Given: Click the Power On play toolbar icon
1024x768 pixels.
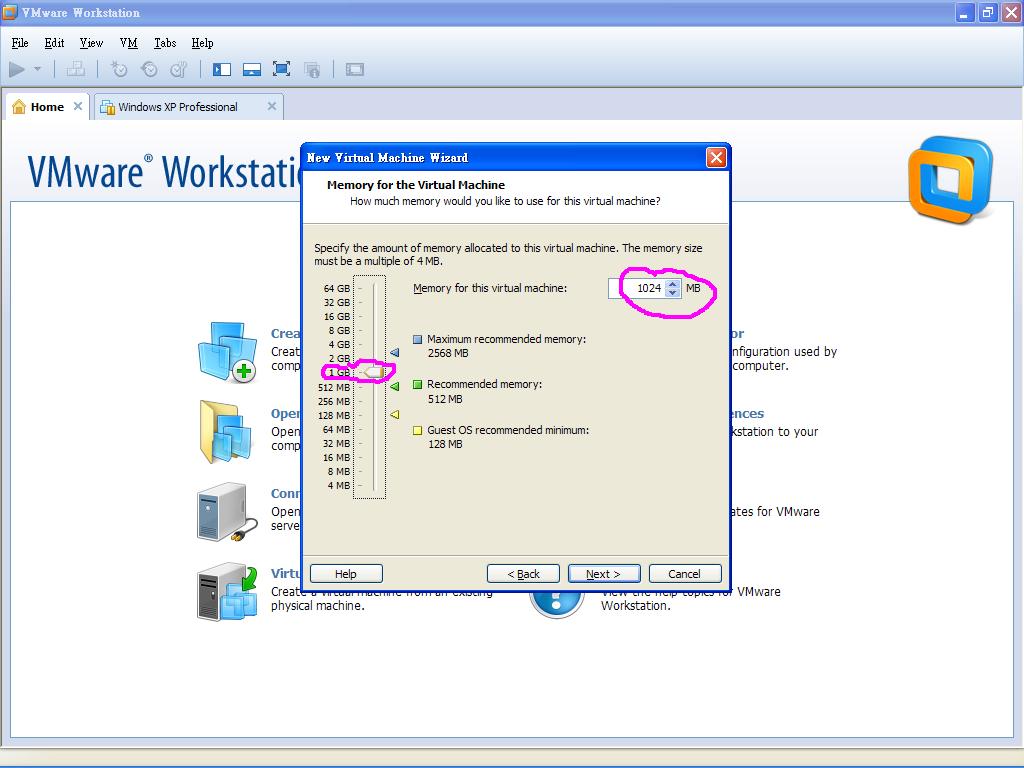Looking at the screenshot, I should pyautogui.click(x=17, y=69).
